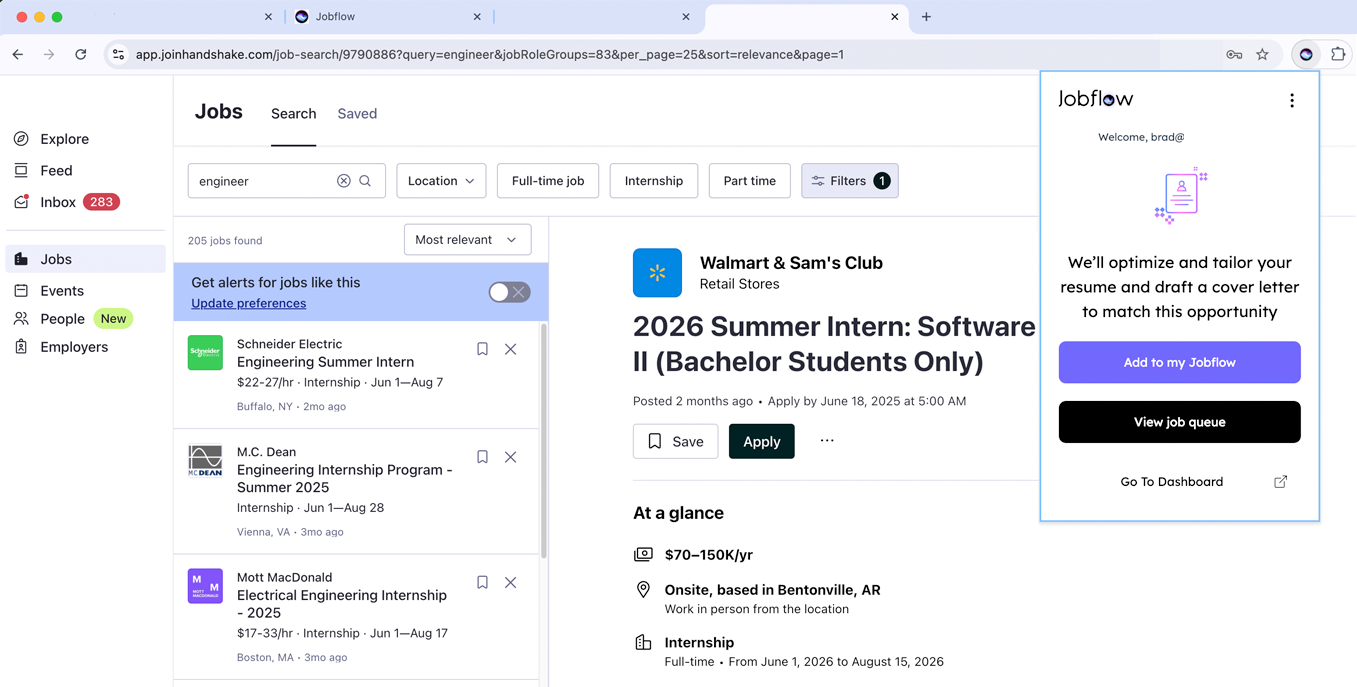The width and height of the screenshot is (1357, 687).
Task: Click the Feed icon in sidebar
Action: tap(21, 171)
